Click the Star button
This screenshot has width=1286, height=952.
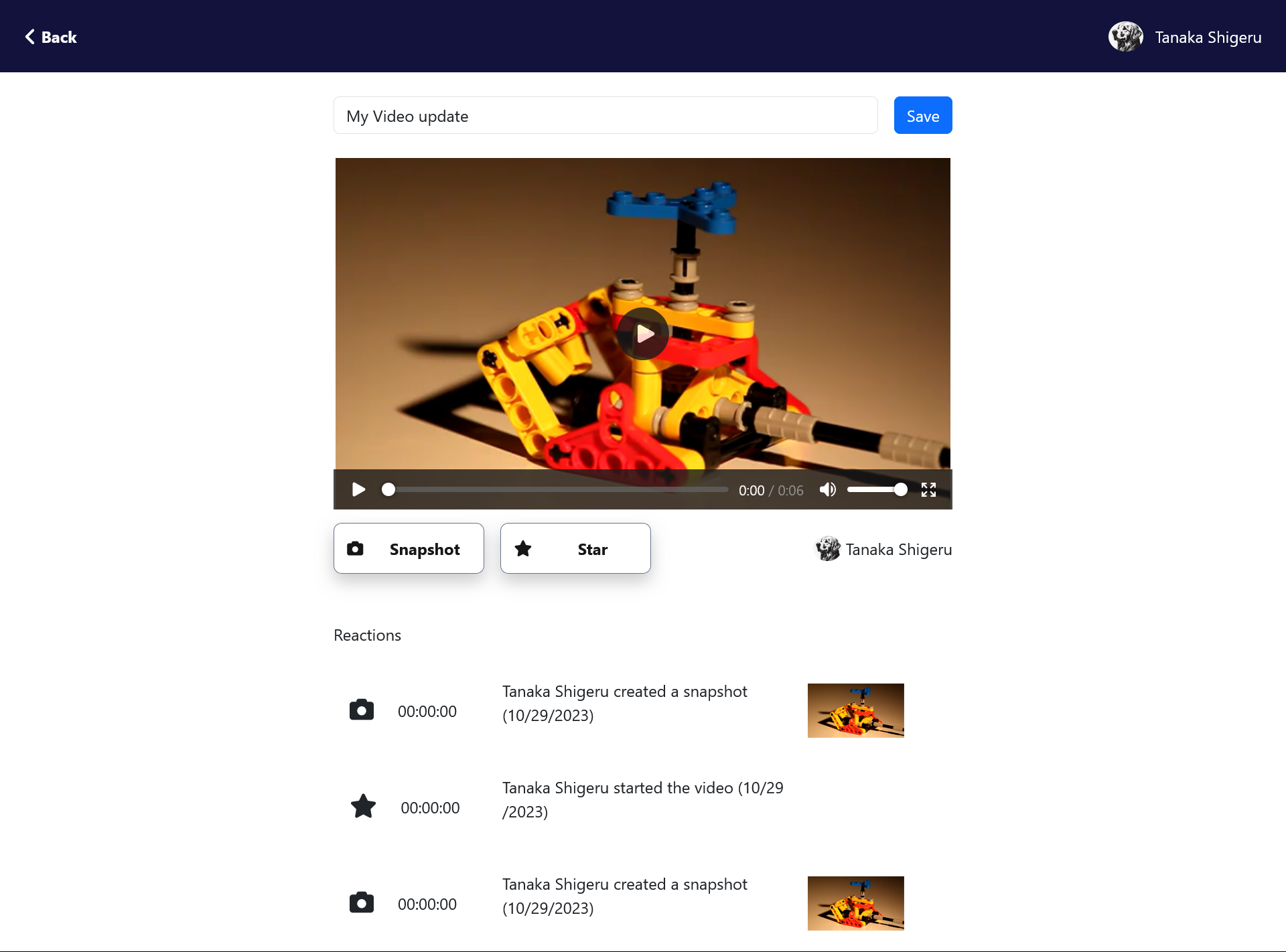pos(575,548)
